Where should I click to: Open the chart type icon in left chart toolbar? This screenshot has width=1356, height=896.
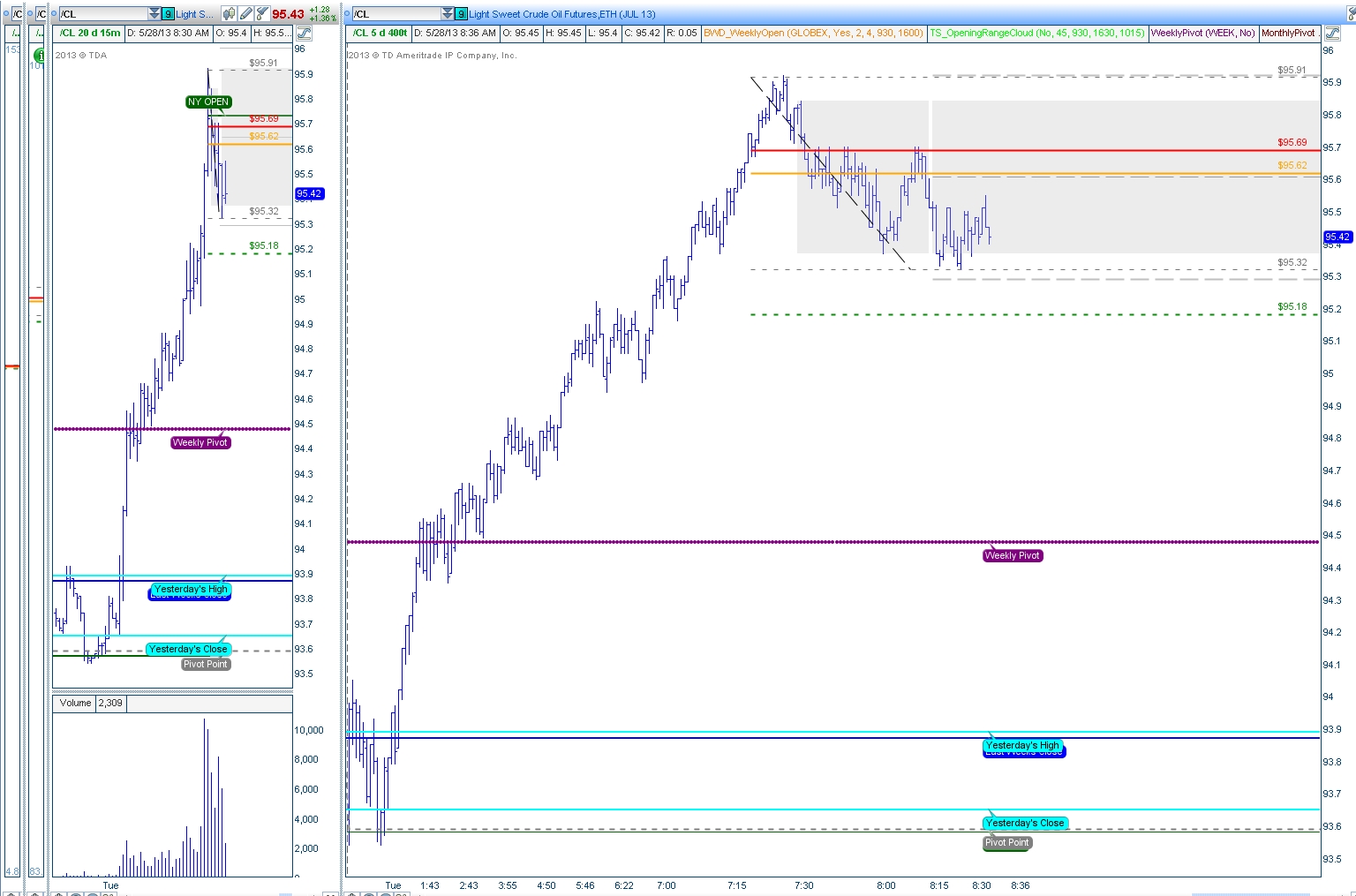pyautogui.click(x=230, y=14)
